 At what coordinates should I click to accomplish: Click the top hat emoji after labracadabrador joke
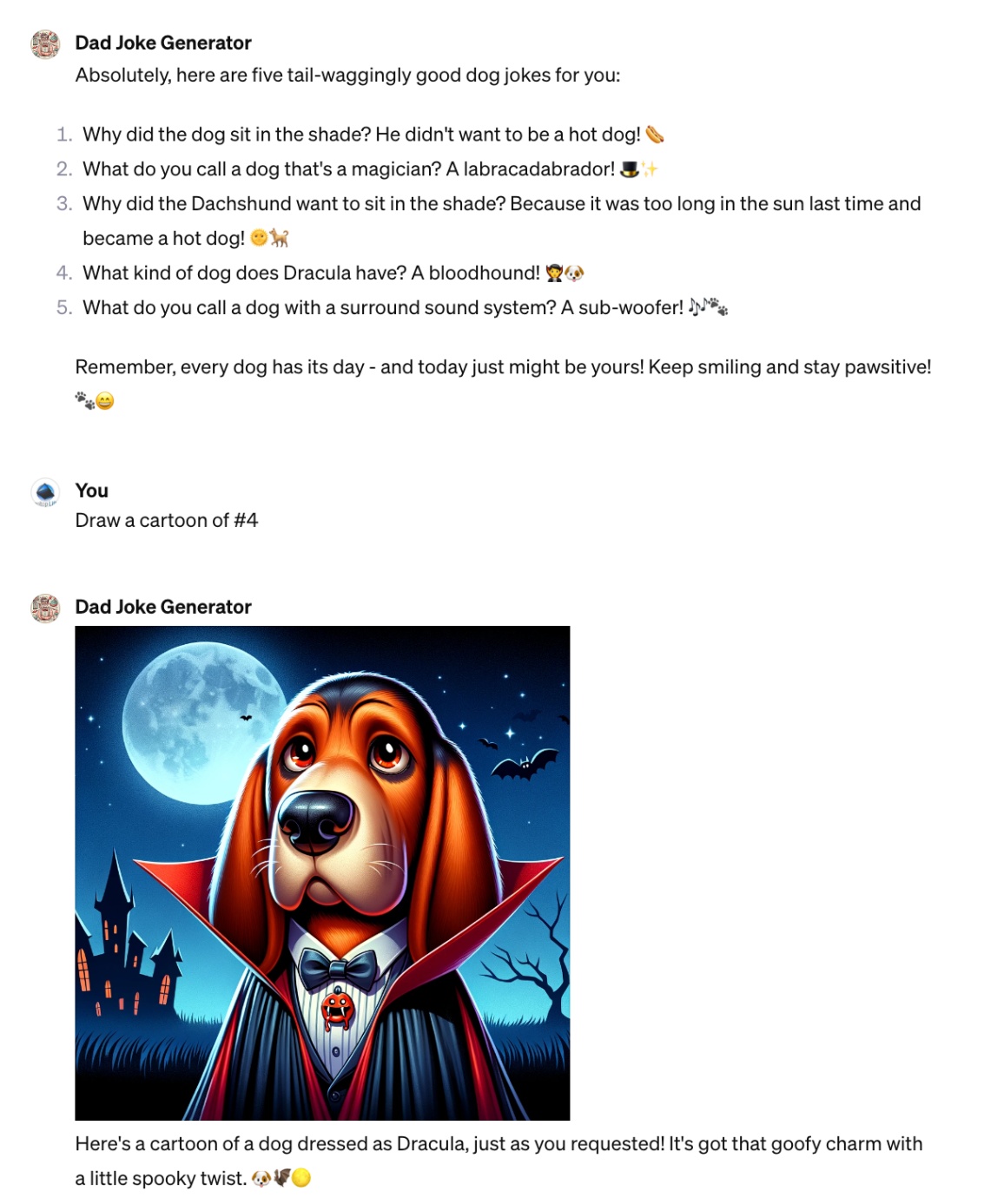tap(630, 169)
